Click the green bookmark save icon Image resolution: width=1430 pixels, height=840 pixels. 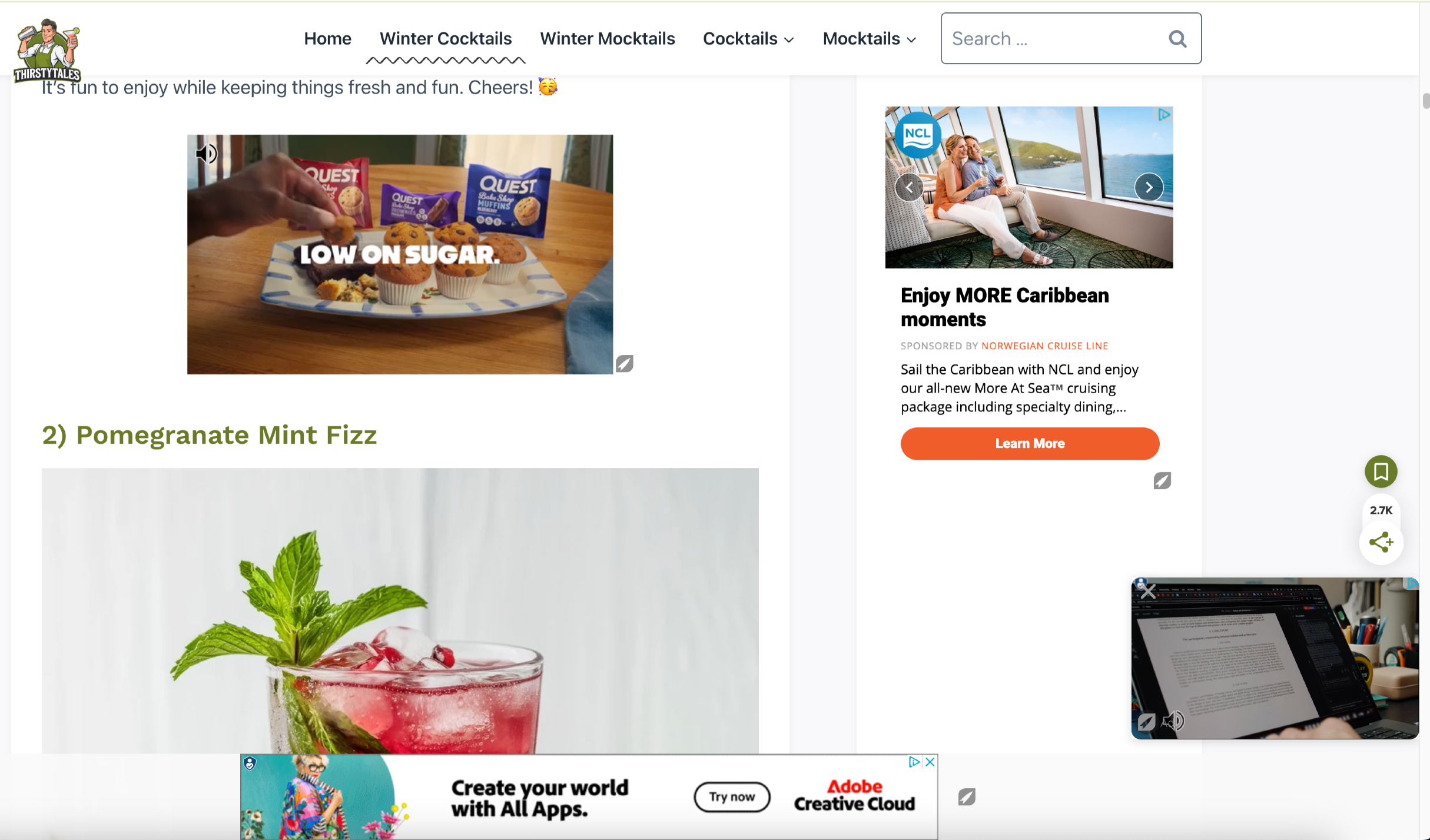(x=1381, y=472)
